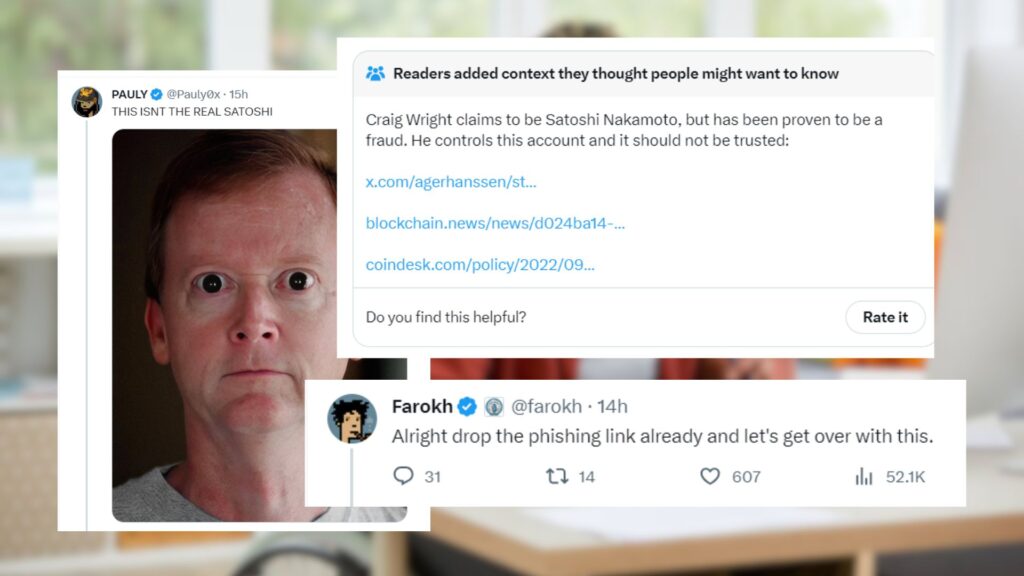Viewport: 1024px width, 576px height.
Task: Open the x.com/agerhanssen link
Action: pyautogui.click(x=451, y=182)
